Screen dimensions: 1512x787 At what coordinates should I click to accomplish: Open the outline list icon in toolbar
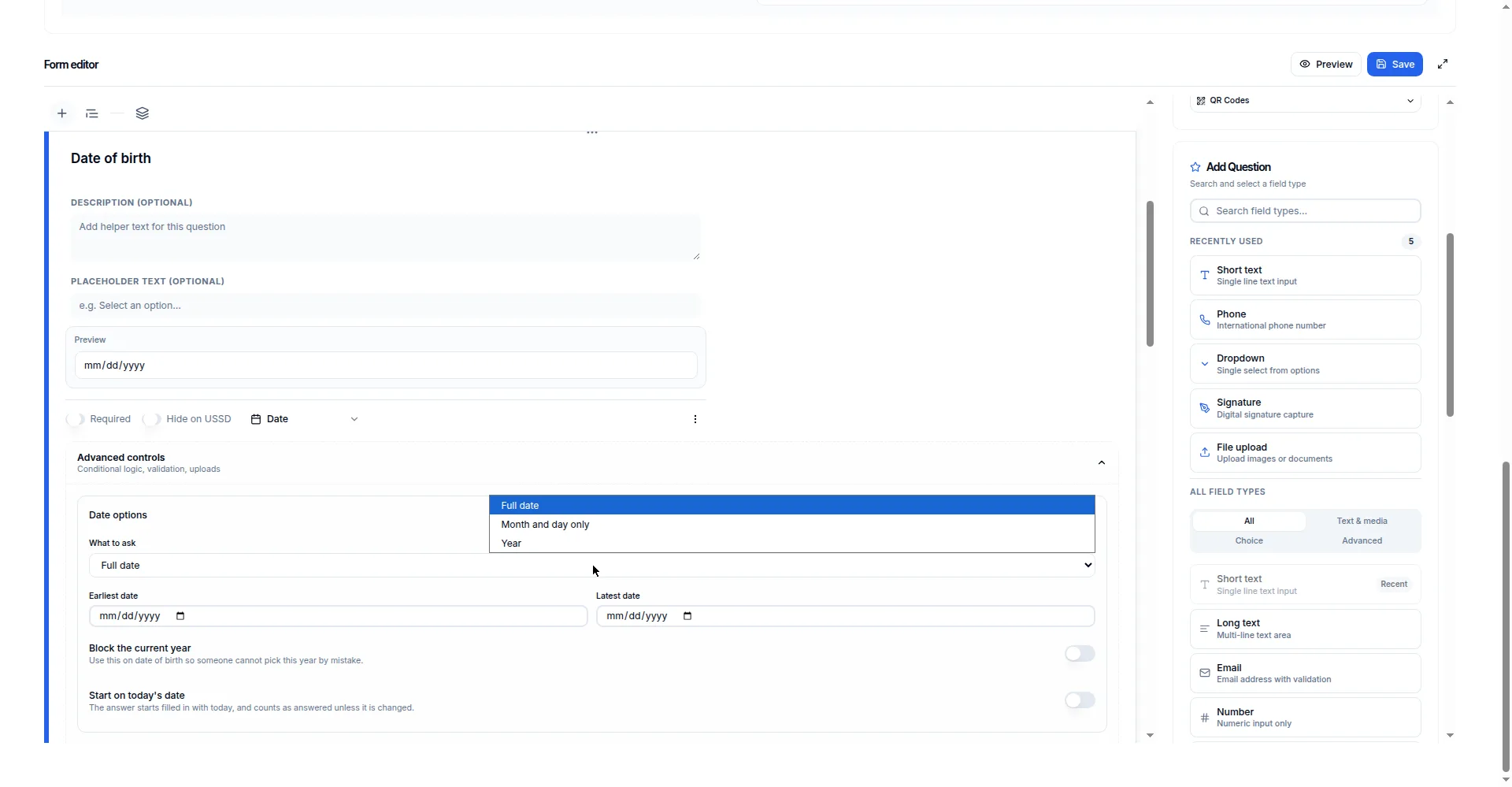pyautogui.click(x=92, y=113)
